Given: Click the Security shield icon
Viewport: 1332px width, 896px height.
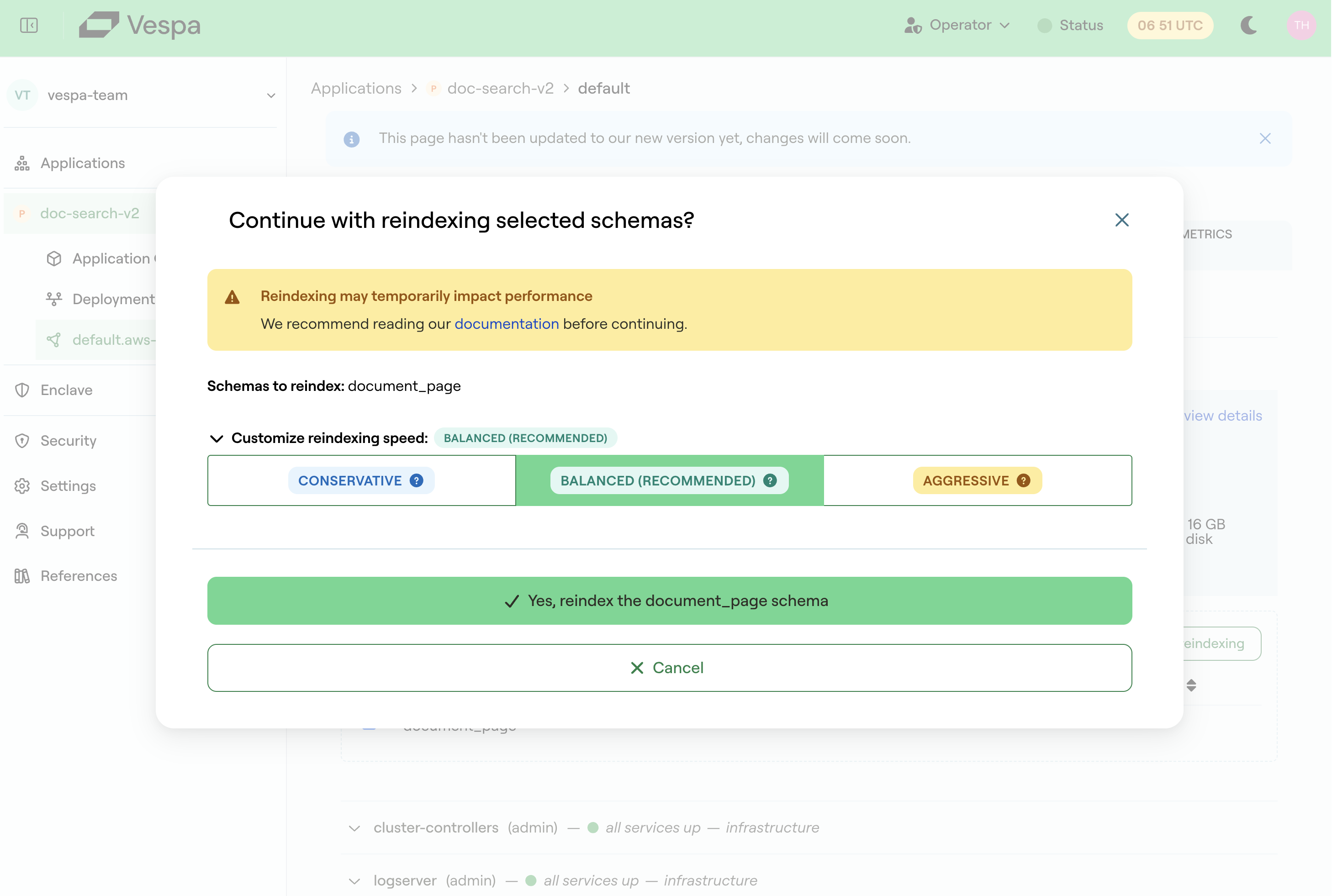Looking at the screenshot, I should coord(22,441).
